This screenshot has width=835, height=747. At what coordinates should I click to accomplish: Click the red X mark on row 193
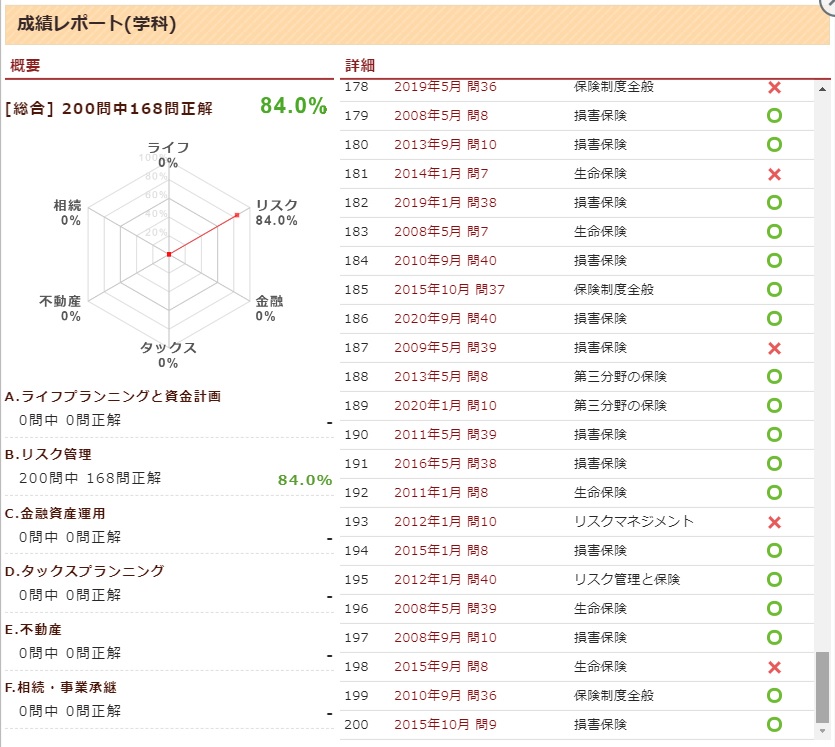(774, 522)
